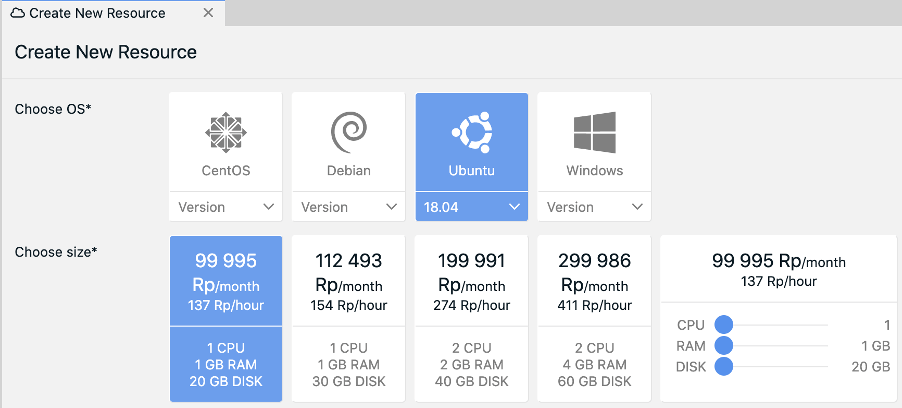
Task: Click the Debian label text
Action: point(349,171)
